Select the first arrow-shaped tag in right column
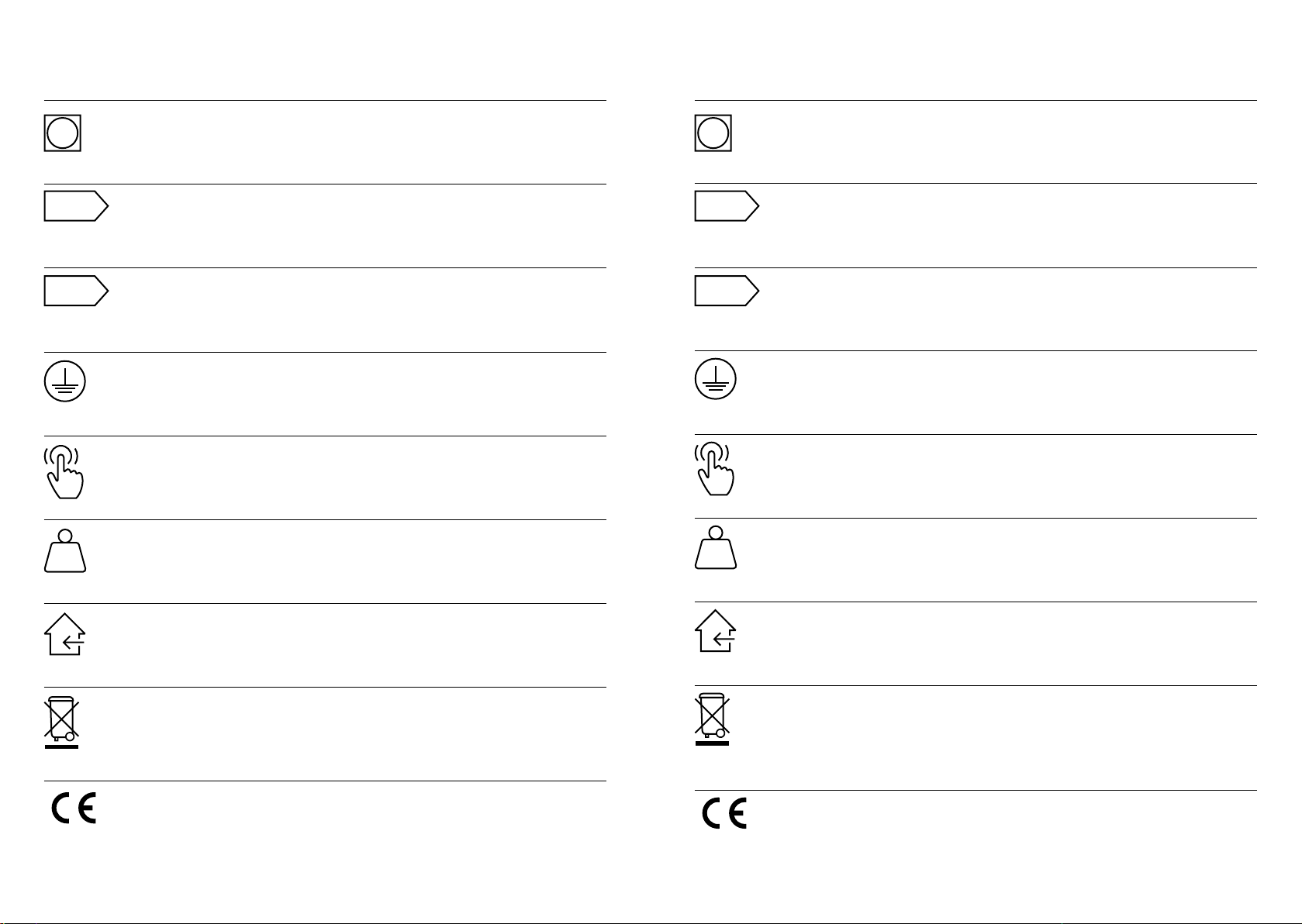Viewport: 1302px width, 924px height. tap(727, 206)
